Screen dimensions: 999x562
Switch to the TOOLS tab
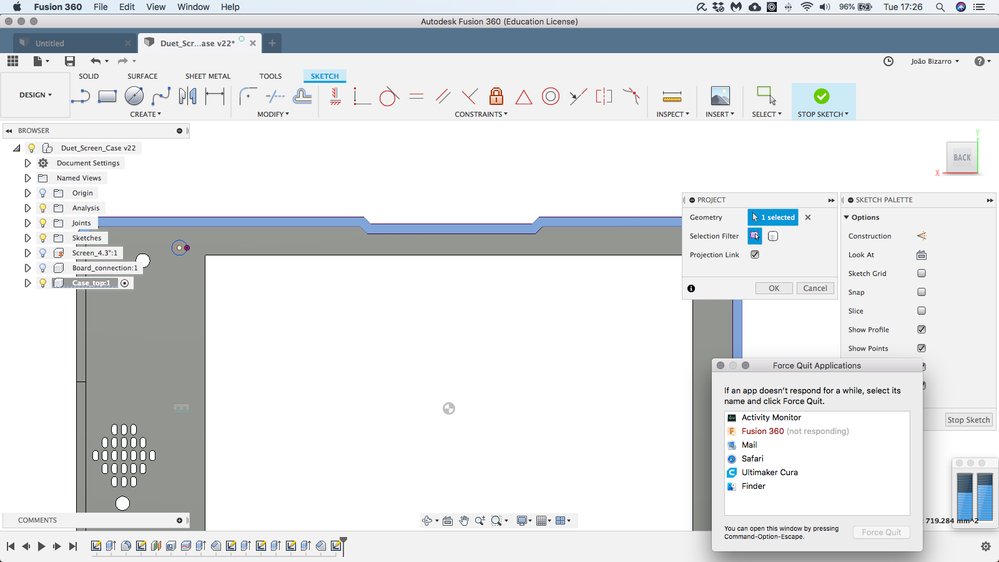click(x=270, y=76)
